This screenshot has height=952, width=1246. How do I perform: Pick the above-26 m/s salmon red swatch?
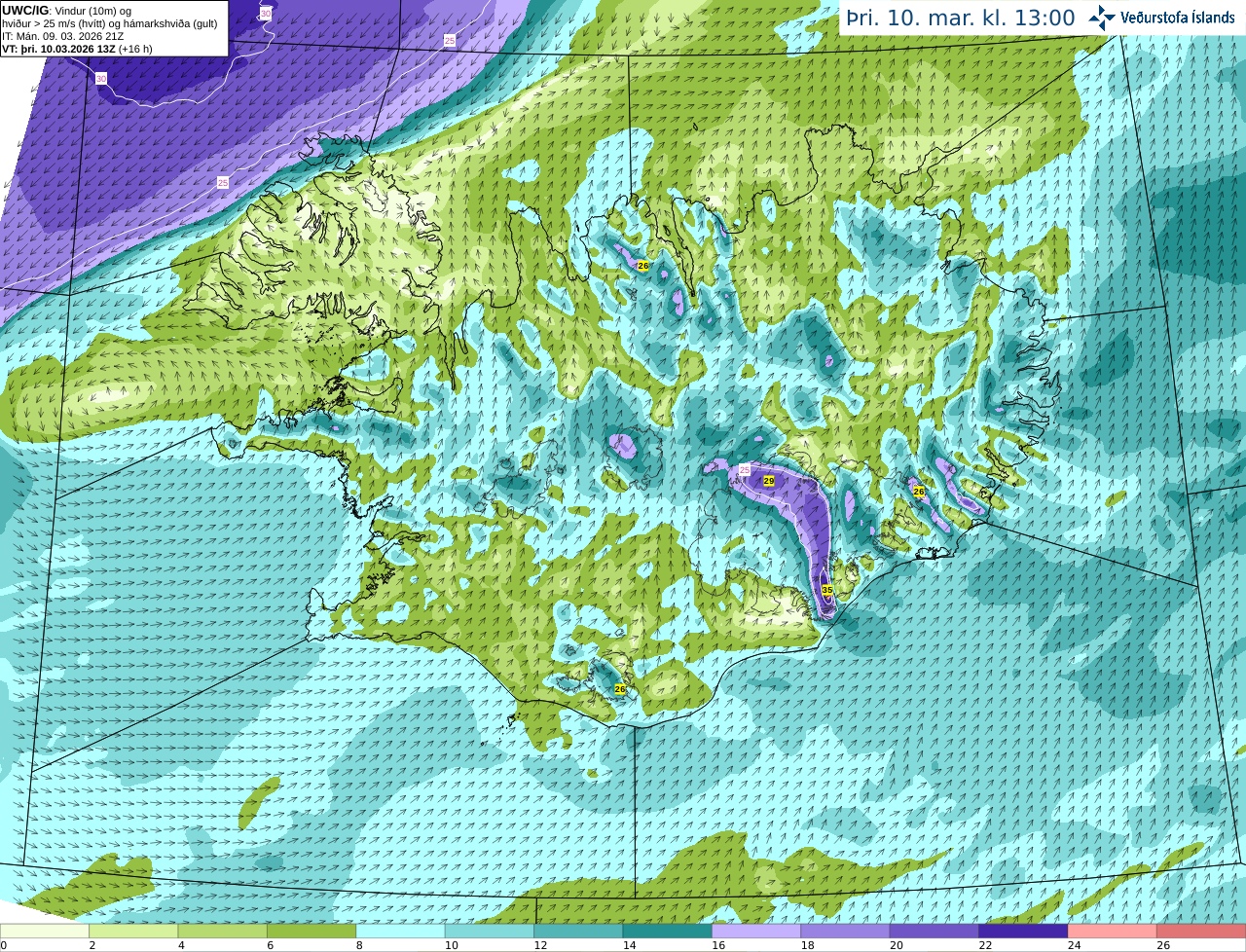1201,931
